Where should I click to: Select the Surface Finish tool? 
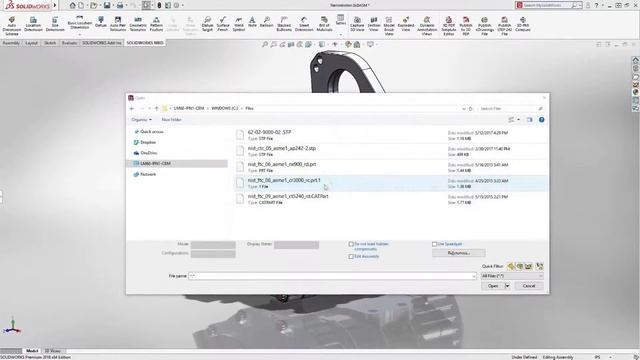coord(223,24)
